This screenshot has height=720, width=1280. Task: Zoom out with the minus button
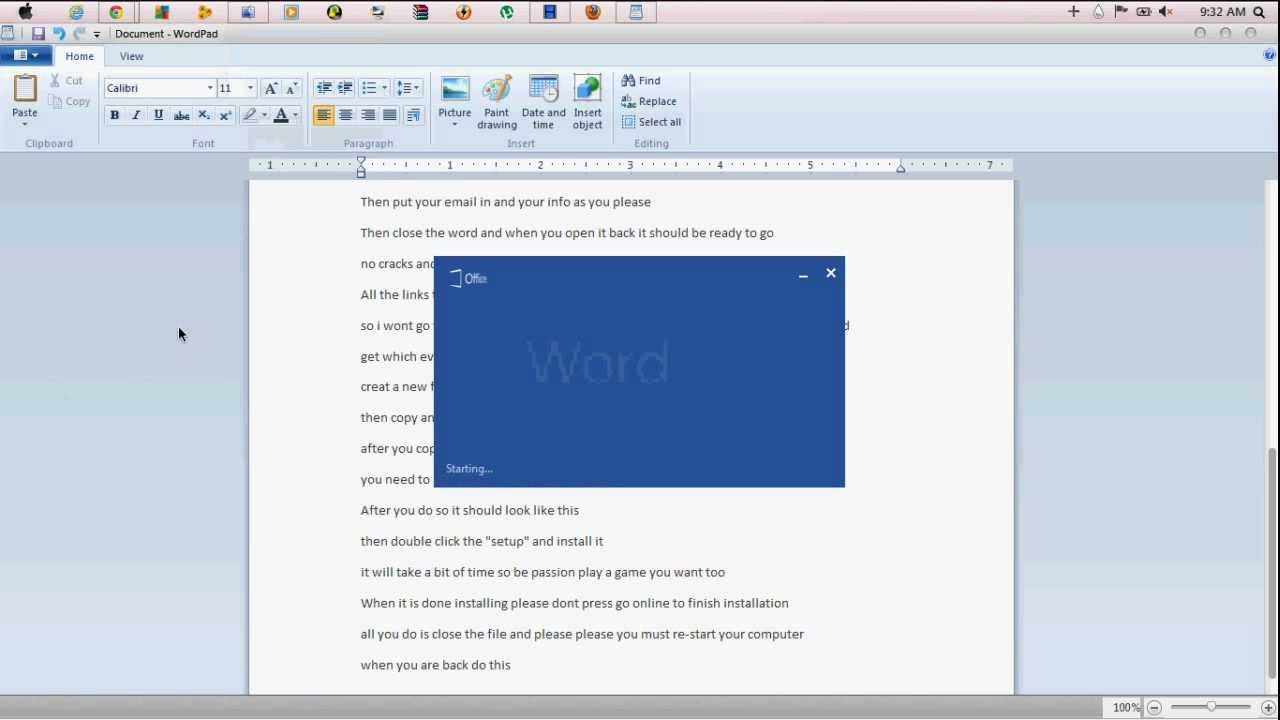(1154, 708)
